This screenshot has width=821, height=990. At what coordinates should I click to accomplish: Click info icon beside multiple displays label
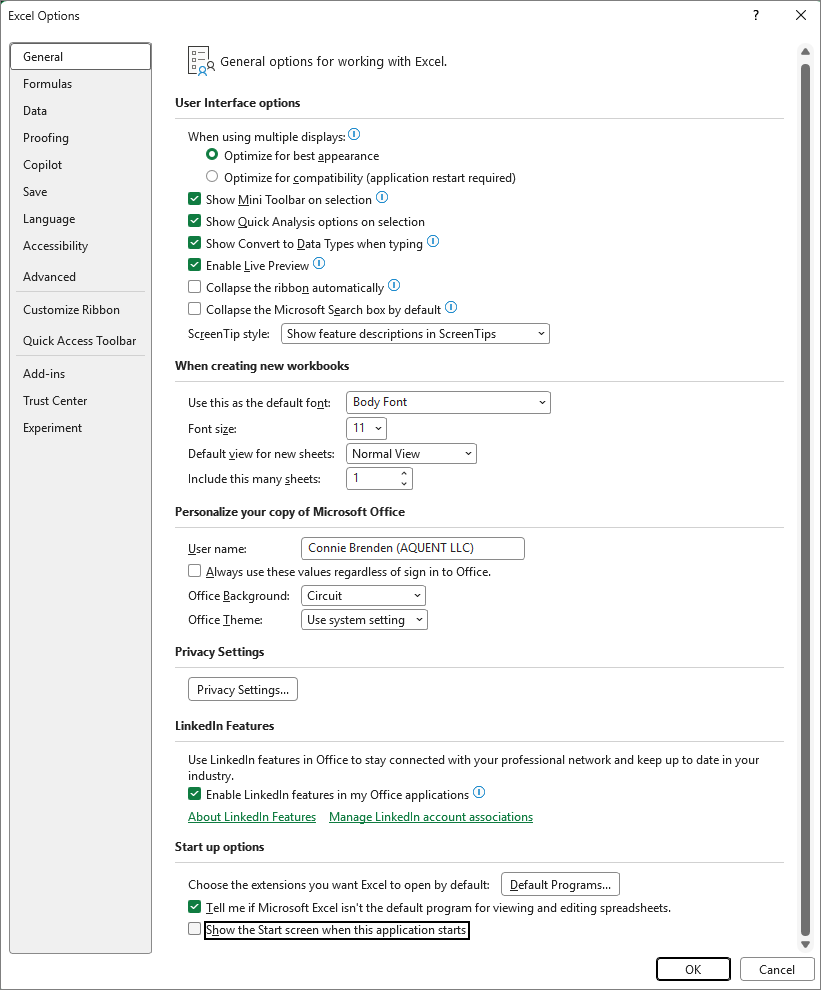(x=354, y=134)
